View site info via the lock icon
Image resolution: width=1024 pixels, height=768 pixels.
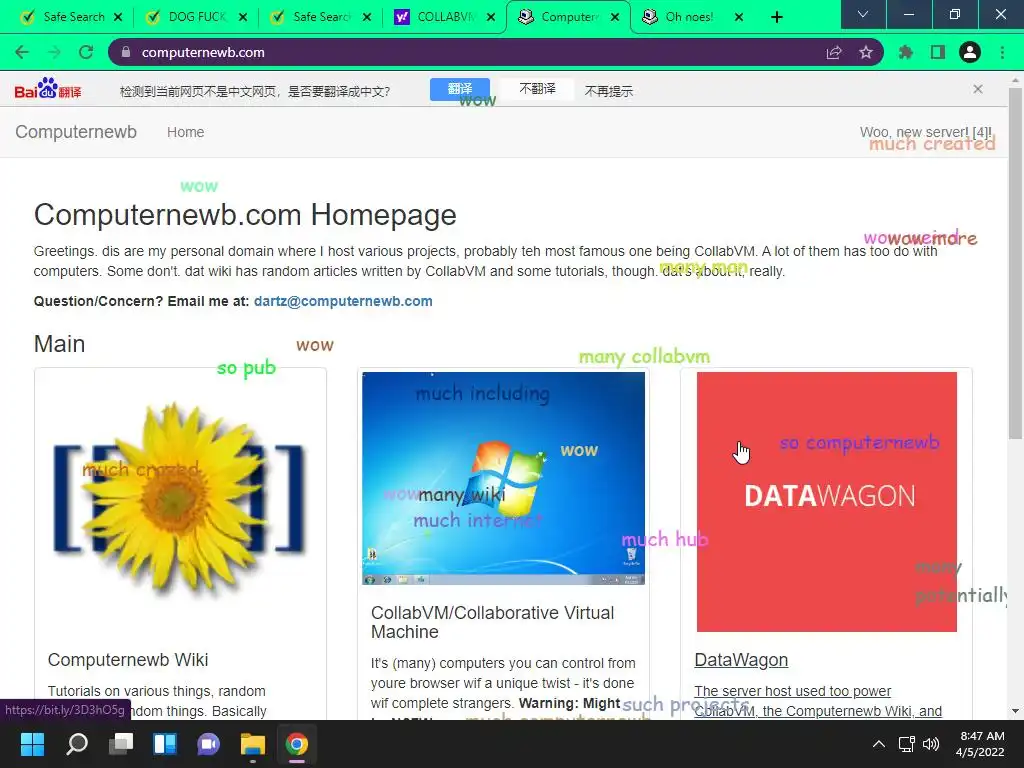click(126, 52)
